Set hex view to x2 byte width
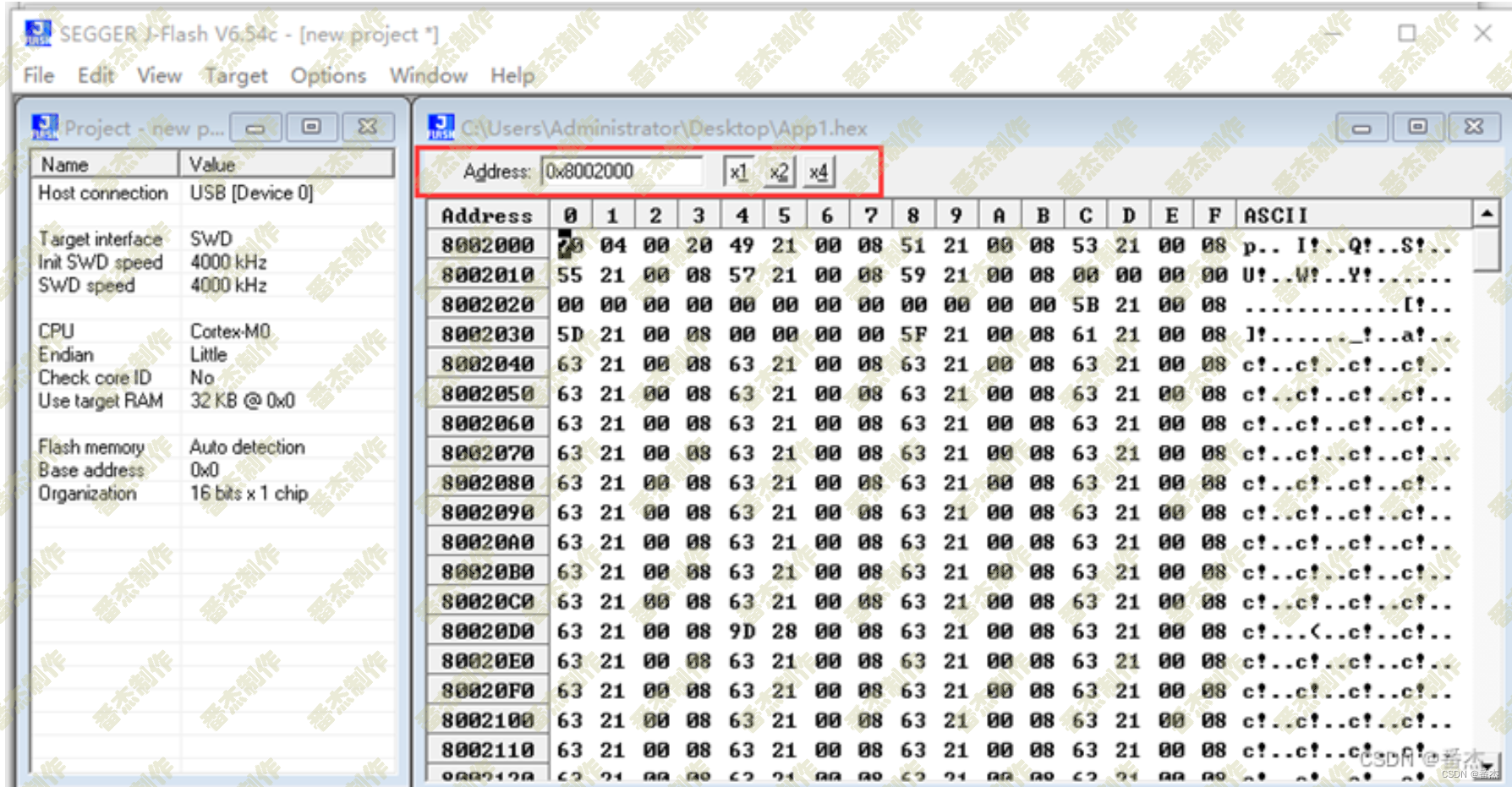 (x=778, y=172)
